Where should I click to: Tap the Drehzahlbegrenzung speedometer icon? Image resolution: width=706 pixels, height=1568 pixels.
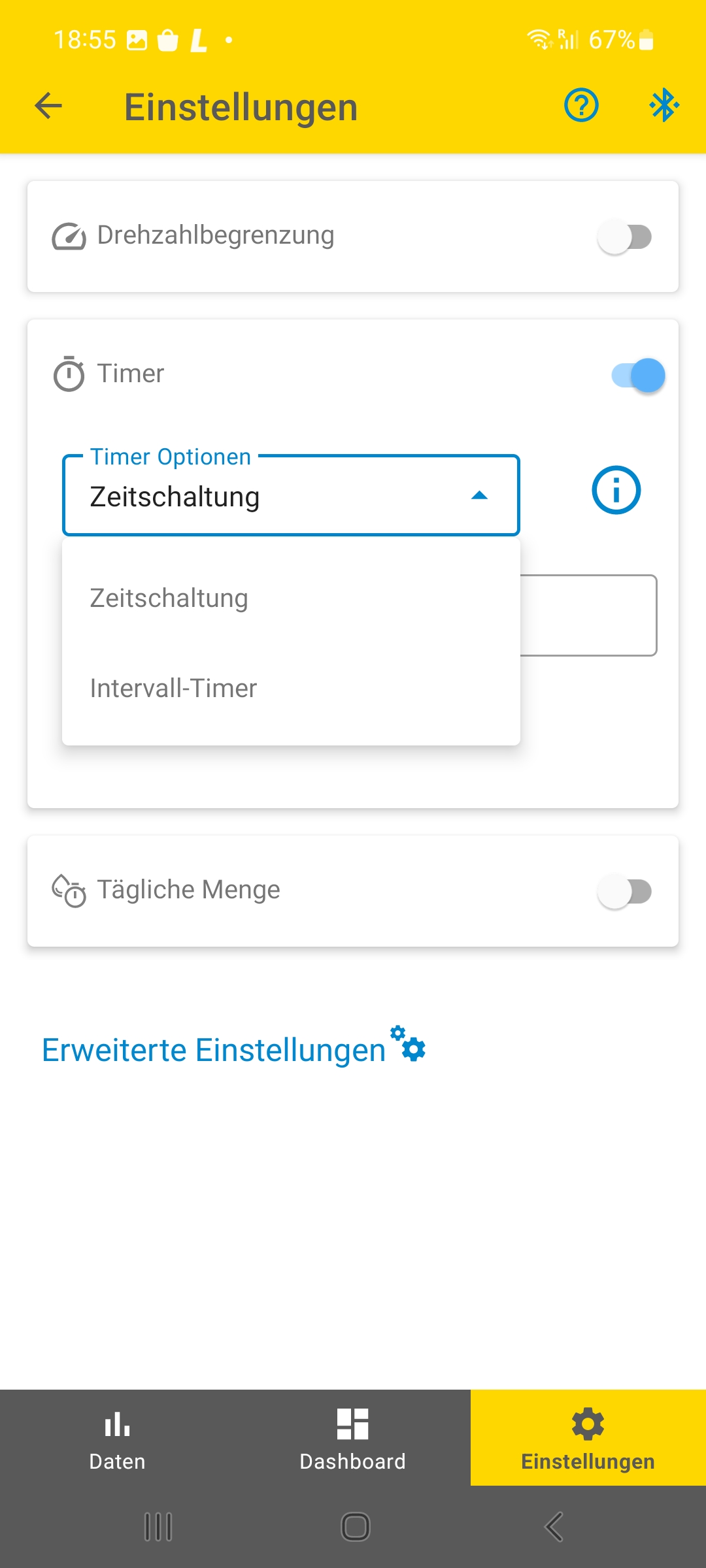click(69, 237)
